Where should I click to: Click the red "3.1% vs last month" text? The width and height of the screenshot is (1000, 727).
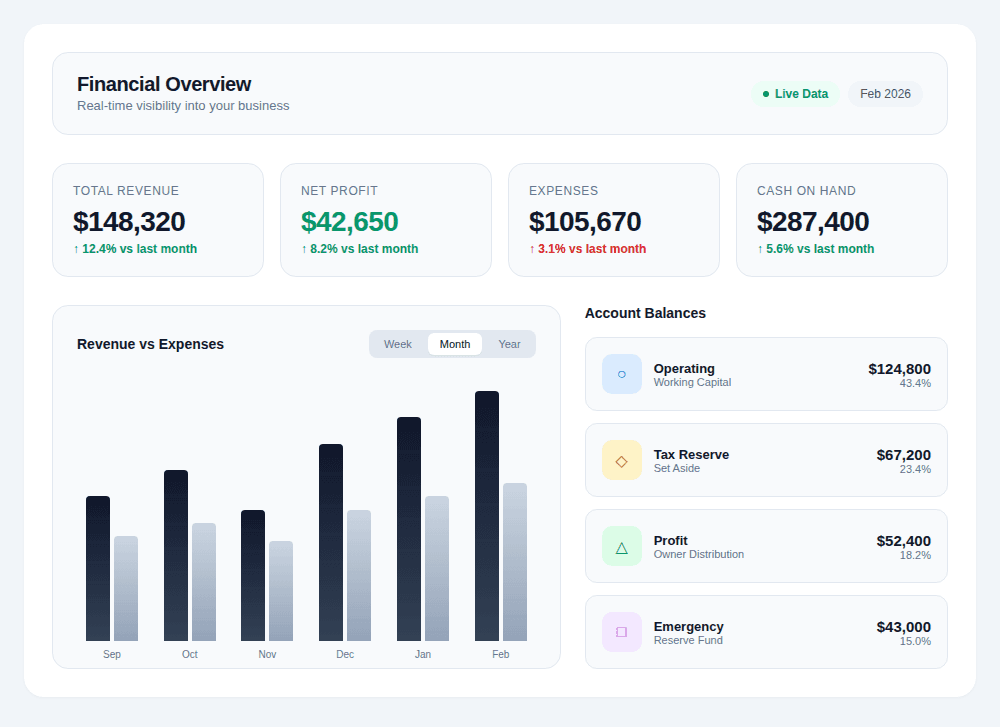coord(592,249)
